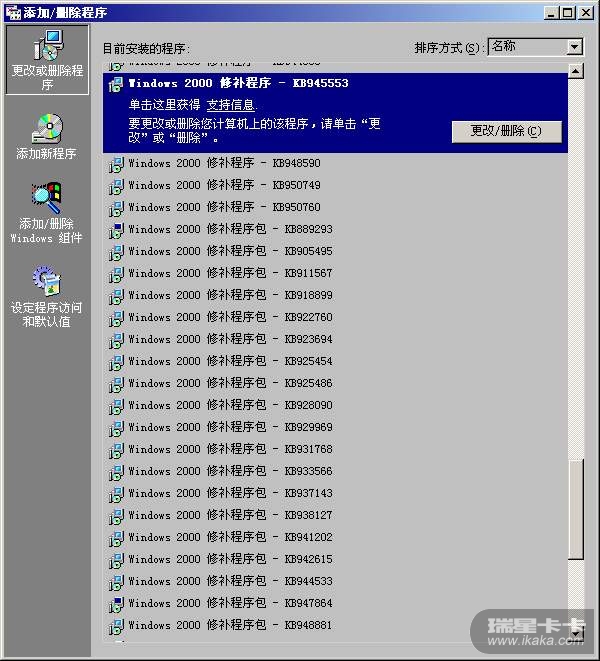Image resolution: width=600 pixels, height=661 pixels.
Task: Click the scrollbar track above the thumb
Action: (x=576, y=268)
